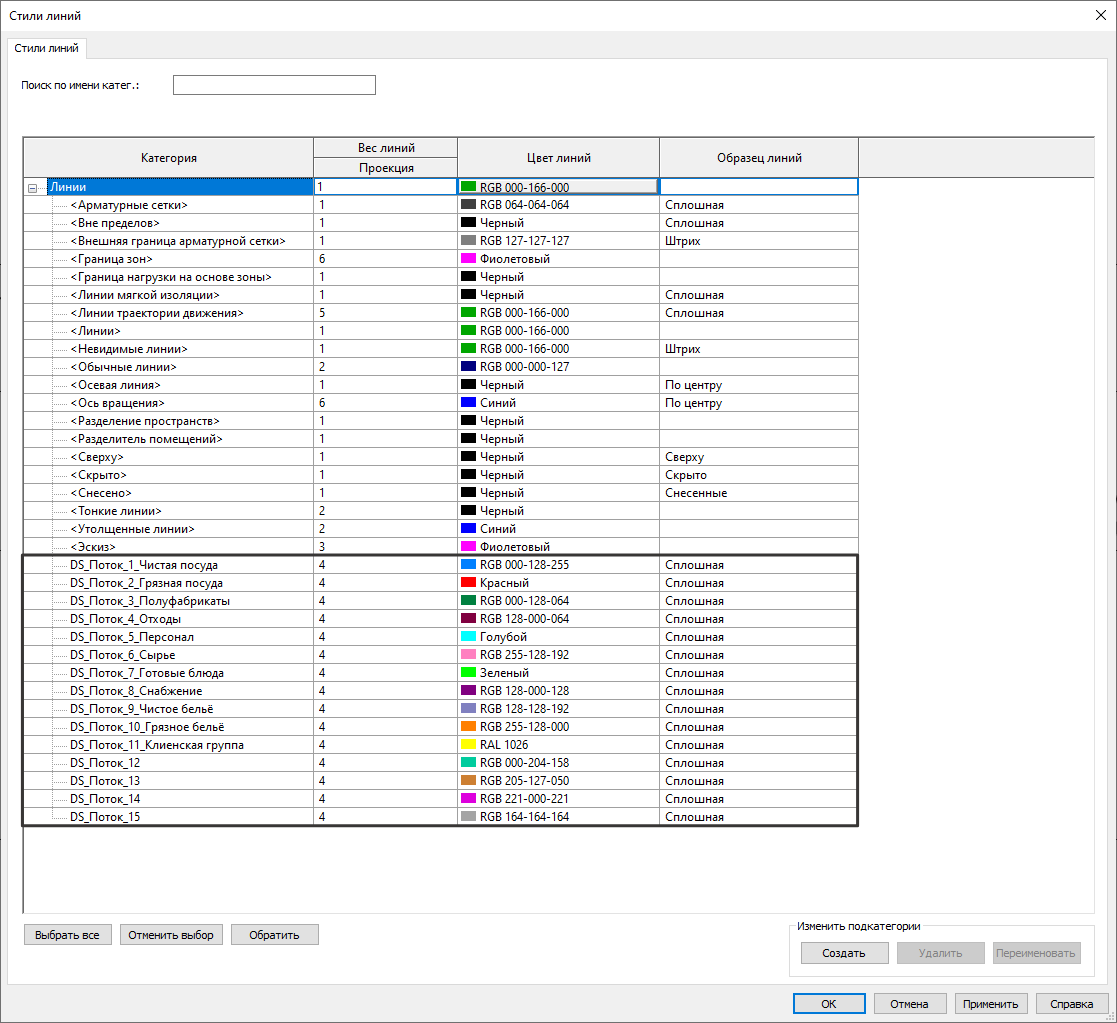The image size is (1117, 1023).
Task: Open line pattern dropdown for DS_Поток_15
Action: [758, 817]
